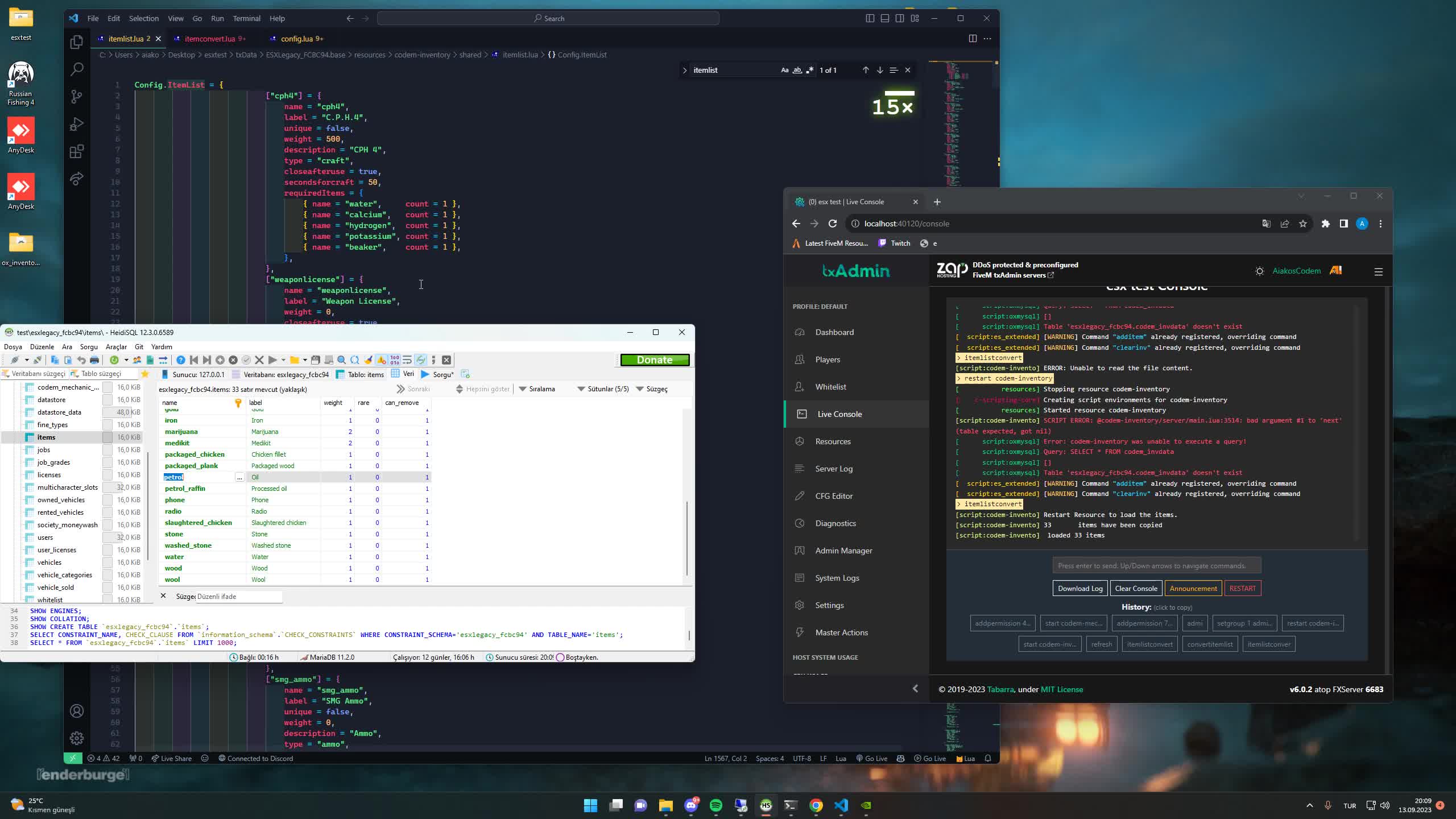Launch Chrome from the Windows taskbar

coord(816,805)
